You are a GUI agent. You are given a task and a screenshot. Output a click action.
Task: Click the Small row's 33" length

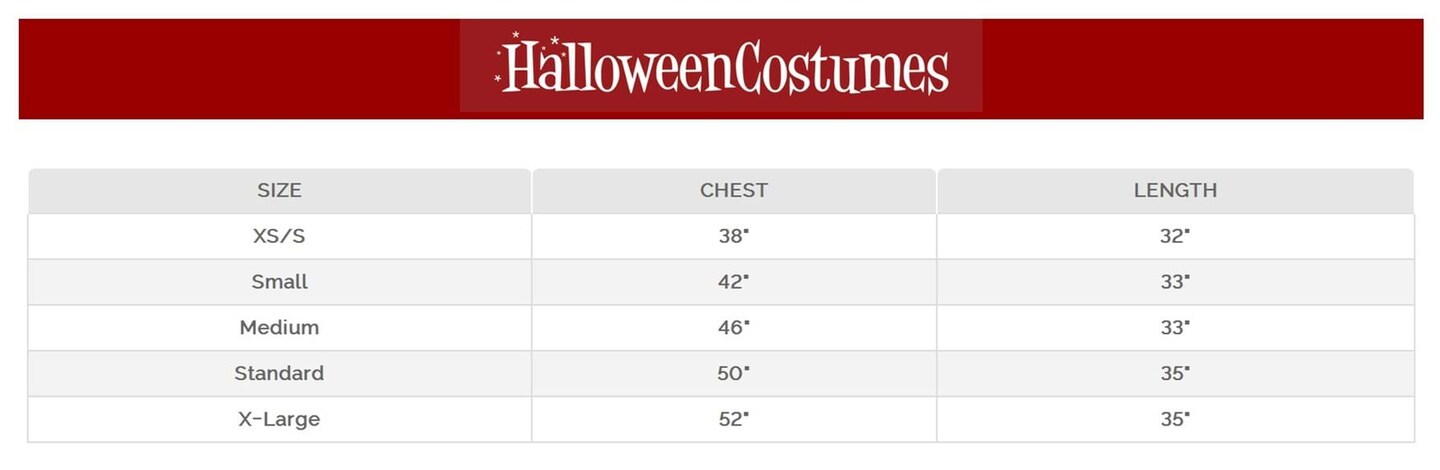(x=1175, y=282)
